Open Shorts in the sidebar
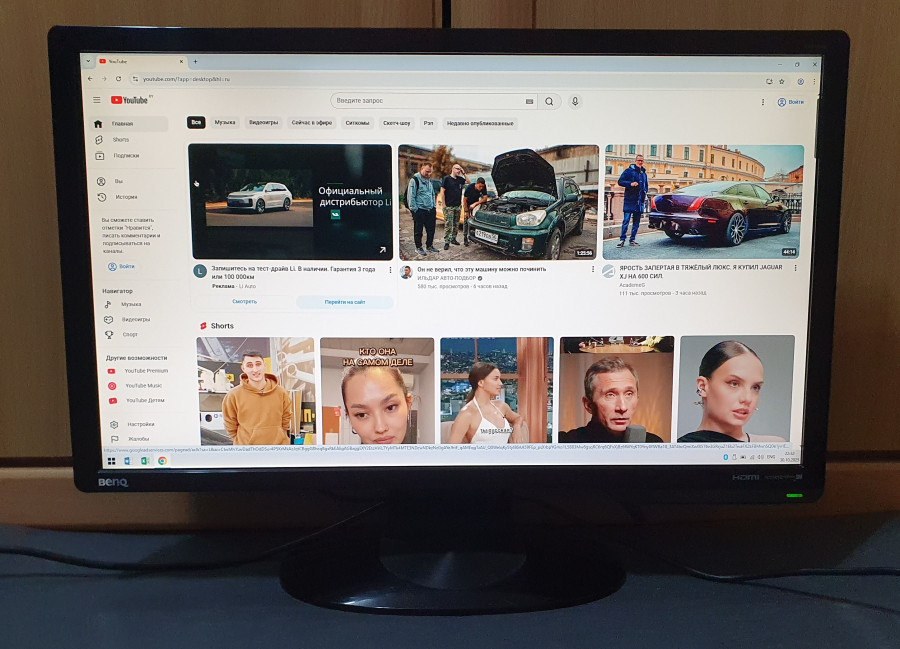The image size is (900, 649). (x=120, y=140)
